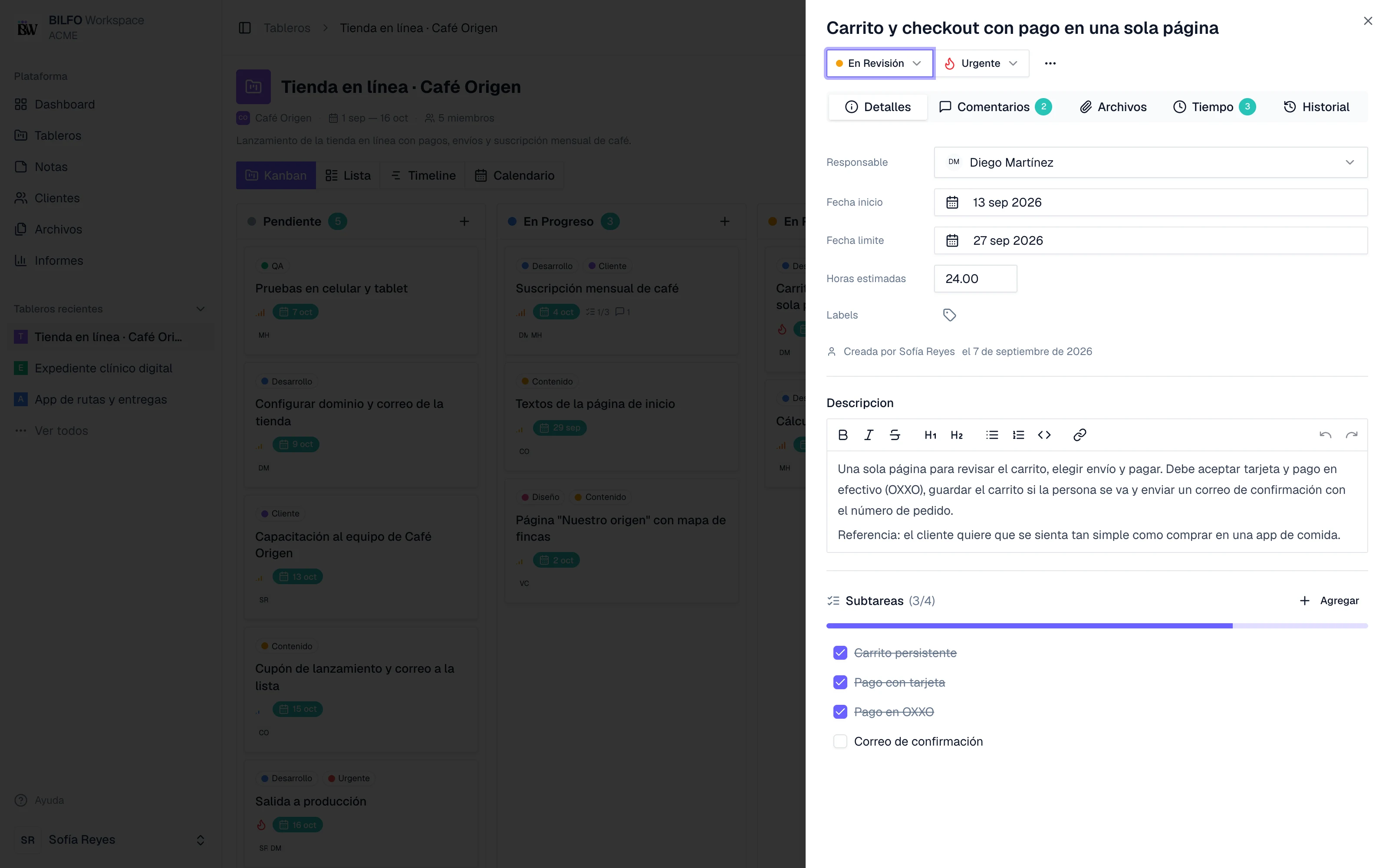The image size is (1389, 868).
Task: Apply strikethrough in the description editor
Action: (x=895, y=434)
